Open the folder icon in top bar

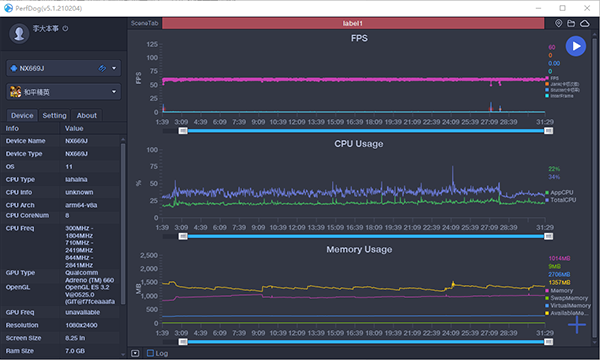pos(571,23)
